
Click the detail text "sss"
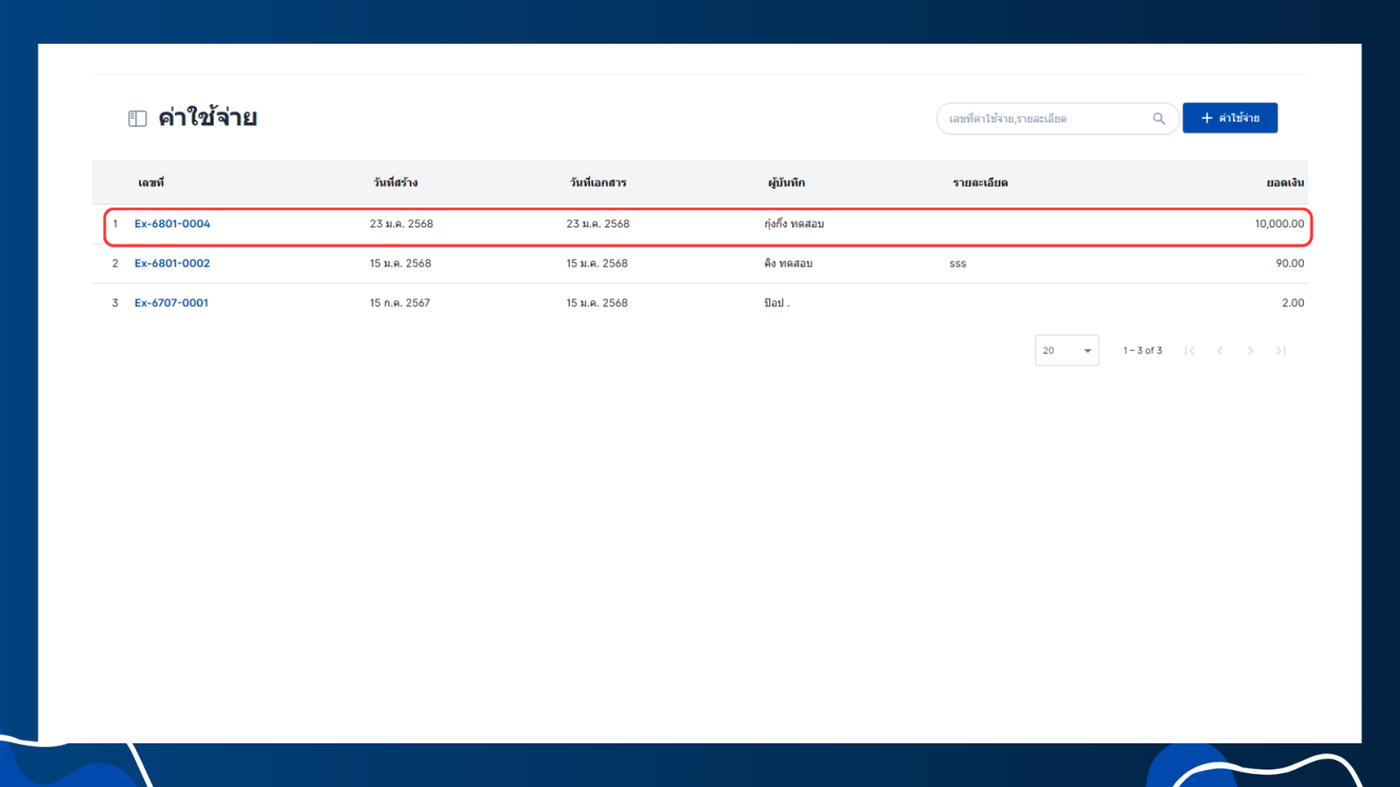(958, 264)
